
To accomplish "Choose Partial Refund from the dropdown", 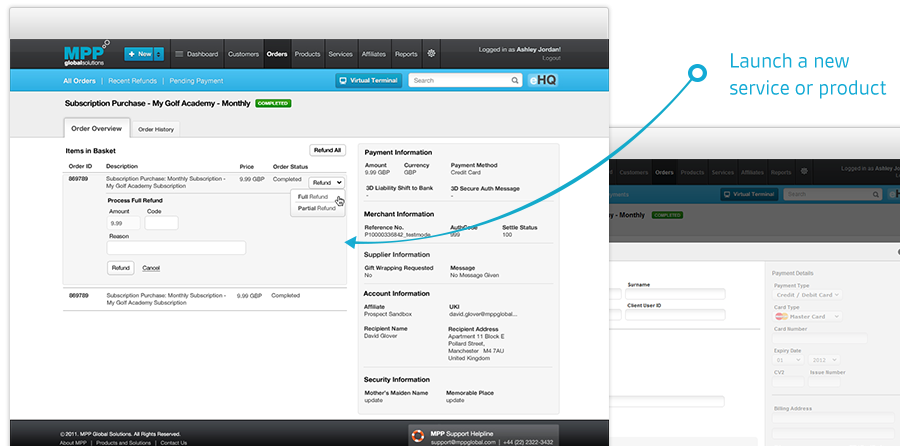I will pyautogui.click(x=316, y=208).
